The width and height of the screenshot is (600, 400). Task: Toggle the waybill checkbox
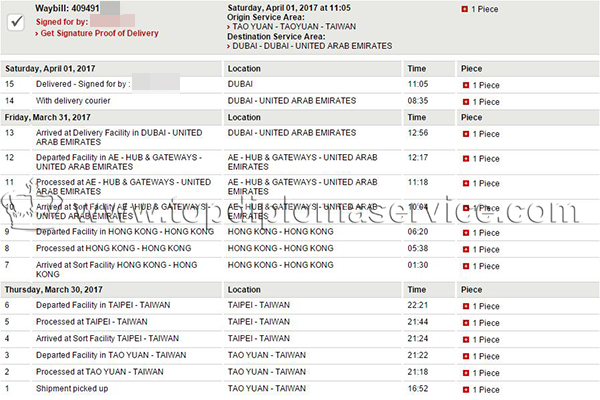coord(16,22)
